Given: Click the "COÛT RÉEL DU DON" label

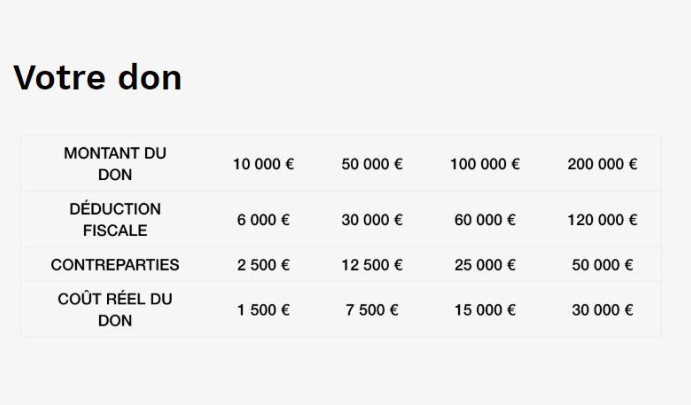Looking at the screenshot, I should [x=115, y=310].
